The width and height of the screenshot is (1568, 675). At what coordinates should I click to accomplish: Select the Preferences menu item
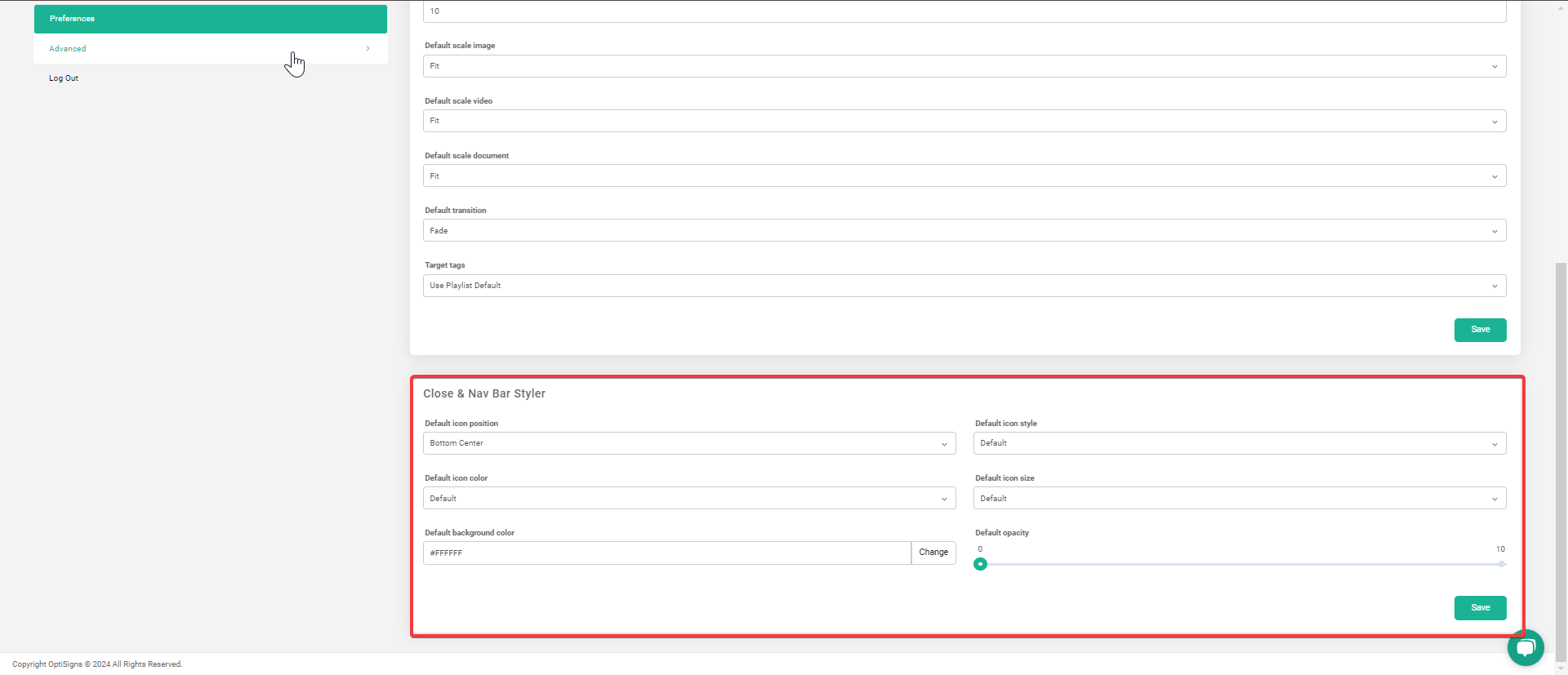211,19
